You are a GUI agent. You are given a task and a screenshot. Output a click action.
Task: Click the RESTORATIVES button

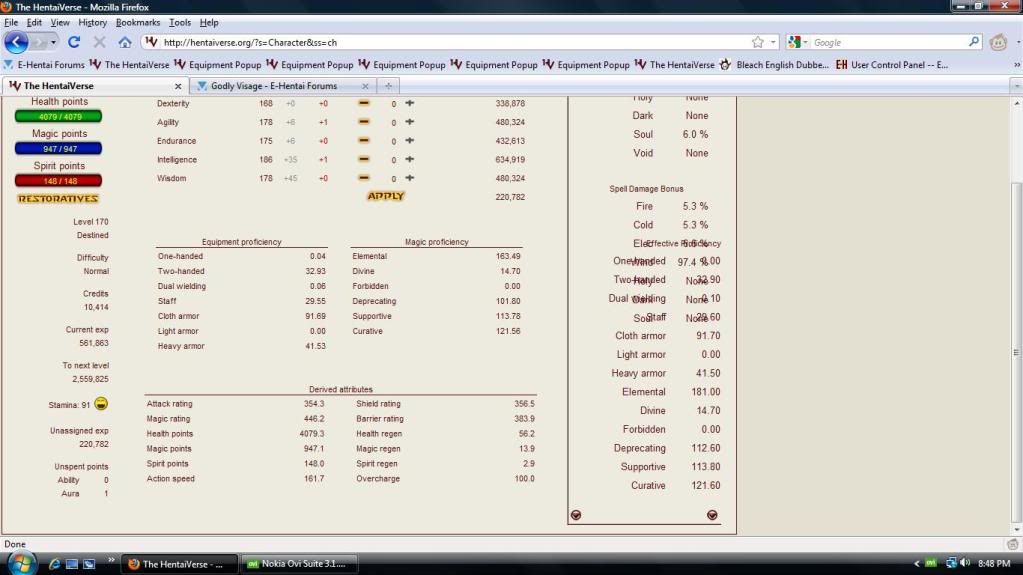(x=58, y=198)
